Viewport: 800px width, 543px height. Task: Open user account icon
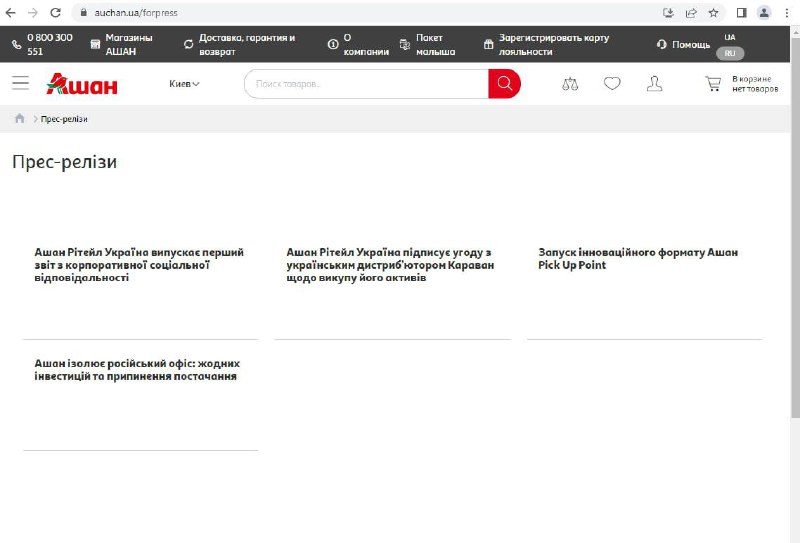point(654,84)
